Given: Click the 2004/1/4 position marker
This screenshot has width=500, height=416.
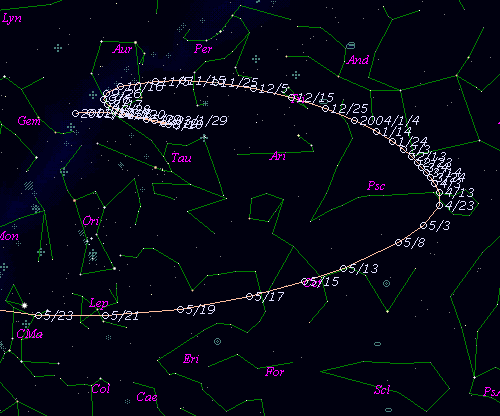Looking at the screenshot, I should [x=355, y=120].
